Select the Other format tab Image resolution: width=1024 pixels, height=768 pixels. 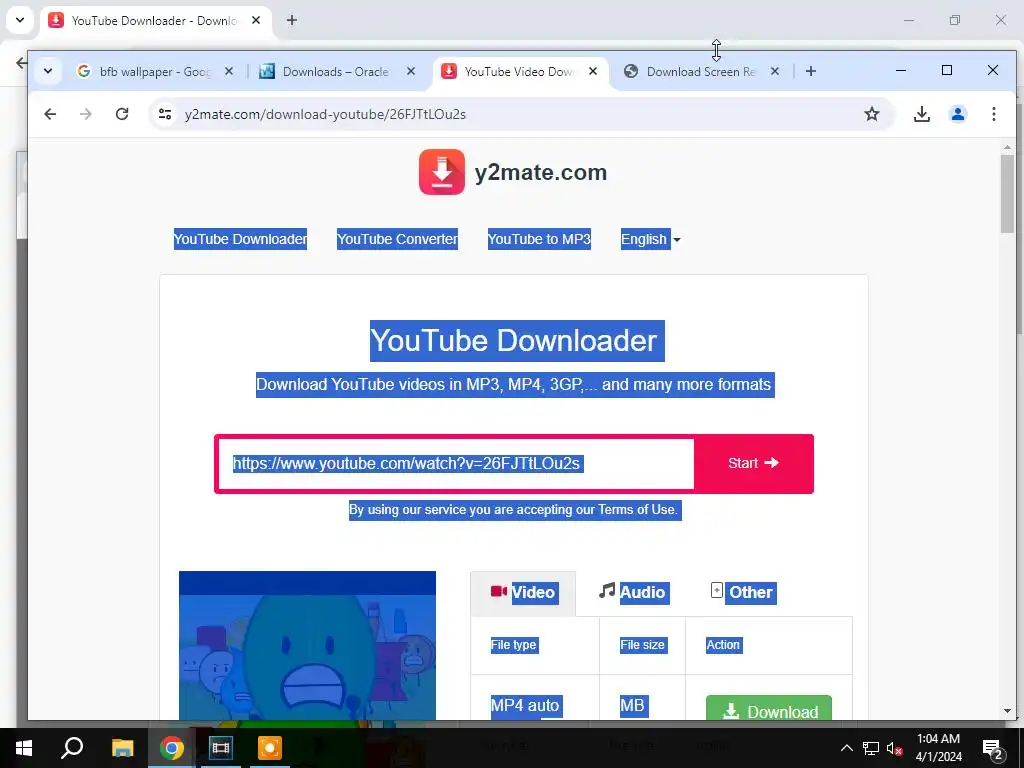pyautogui.click(x=743, y=592)
